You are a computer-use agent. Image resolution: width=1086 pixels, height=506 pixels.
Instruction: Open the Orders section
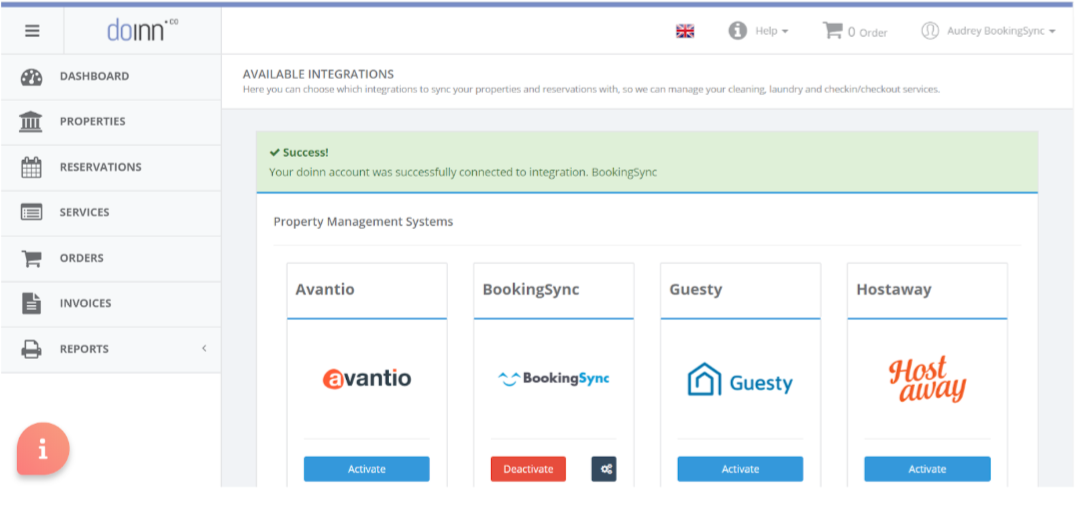[x=82, y=258]
